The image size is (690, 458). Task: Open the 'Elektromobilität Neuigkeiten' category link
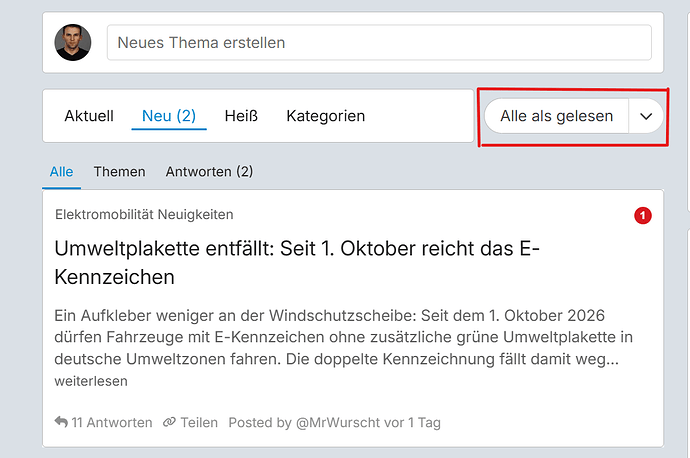point(144,215)
